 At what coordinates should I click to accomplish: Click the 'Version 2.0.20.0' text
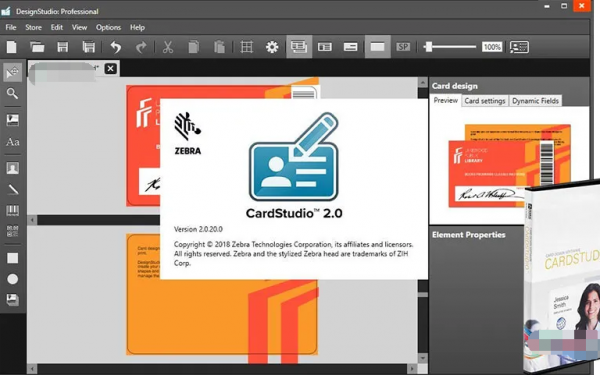198,229
